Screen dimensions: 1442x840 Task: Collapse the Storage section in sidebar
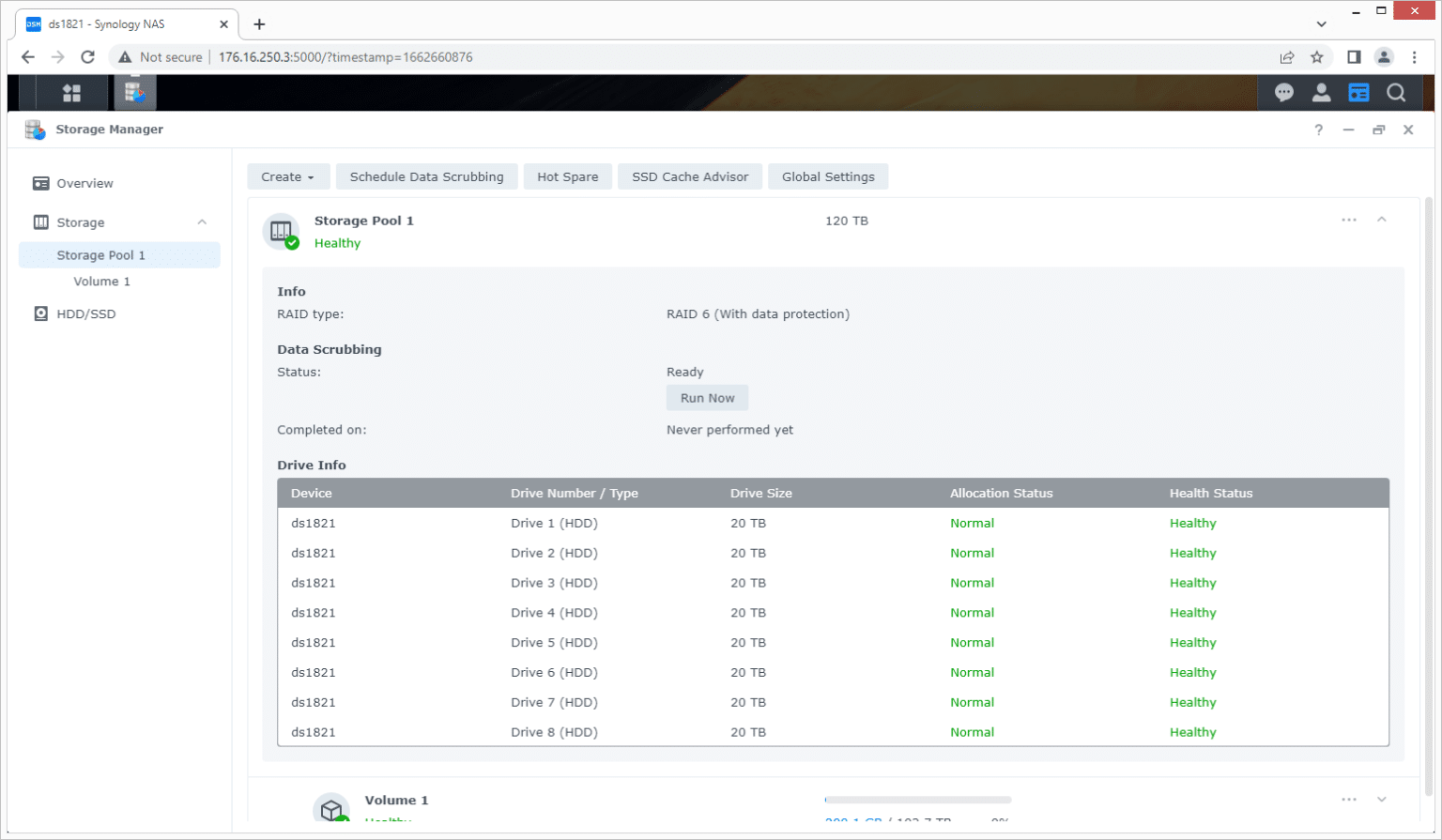[x=202, y=222]
